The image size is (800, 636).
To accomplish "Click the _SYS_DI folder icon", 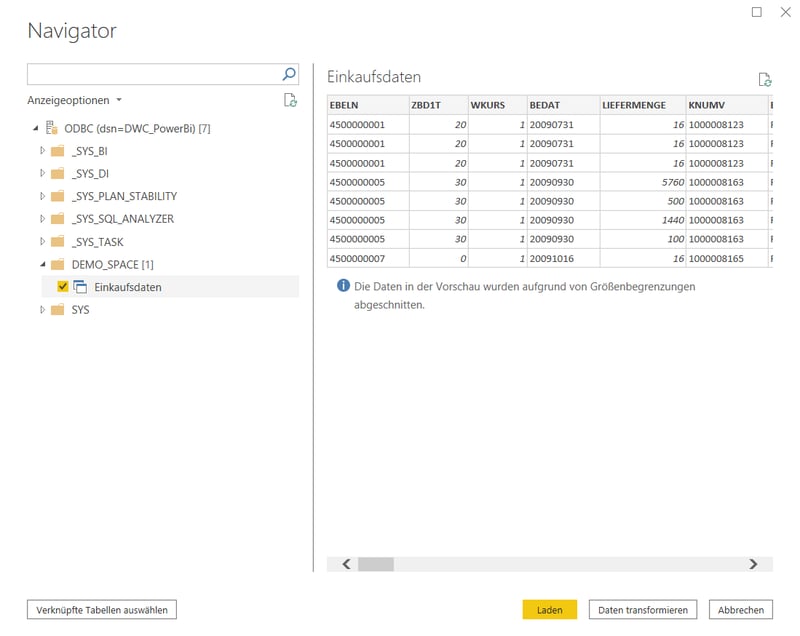I will [58, 173].
